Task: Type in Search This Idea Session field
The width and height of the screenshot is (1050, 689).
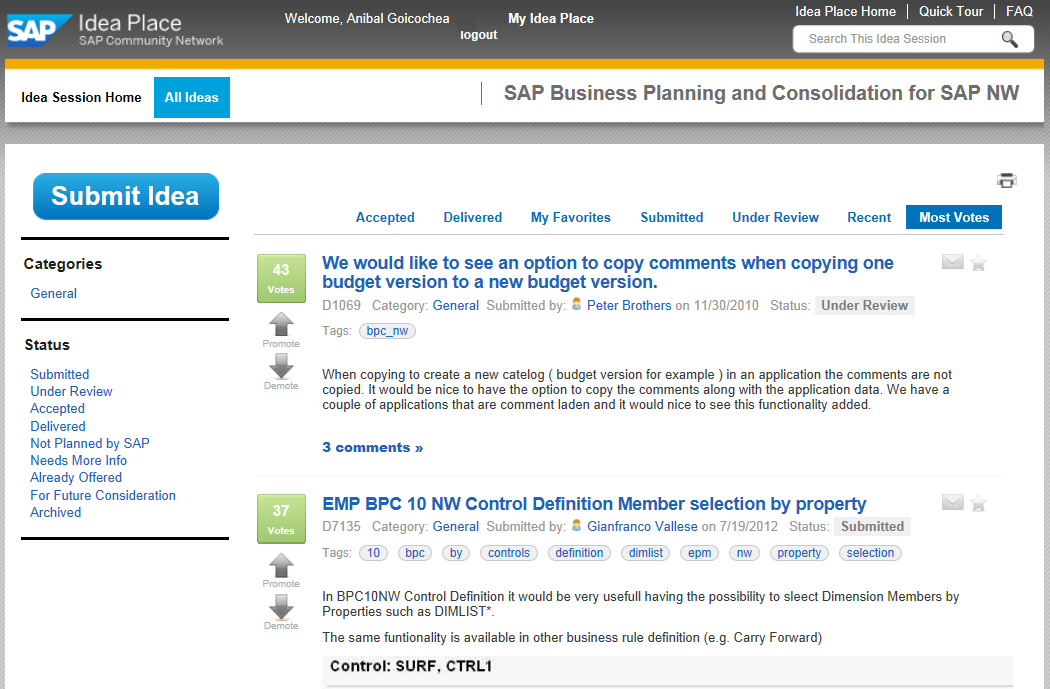Action: click(x=895, y=39)
